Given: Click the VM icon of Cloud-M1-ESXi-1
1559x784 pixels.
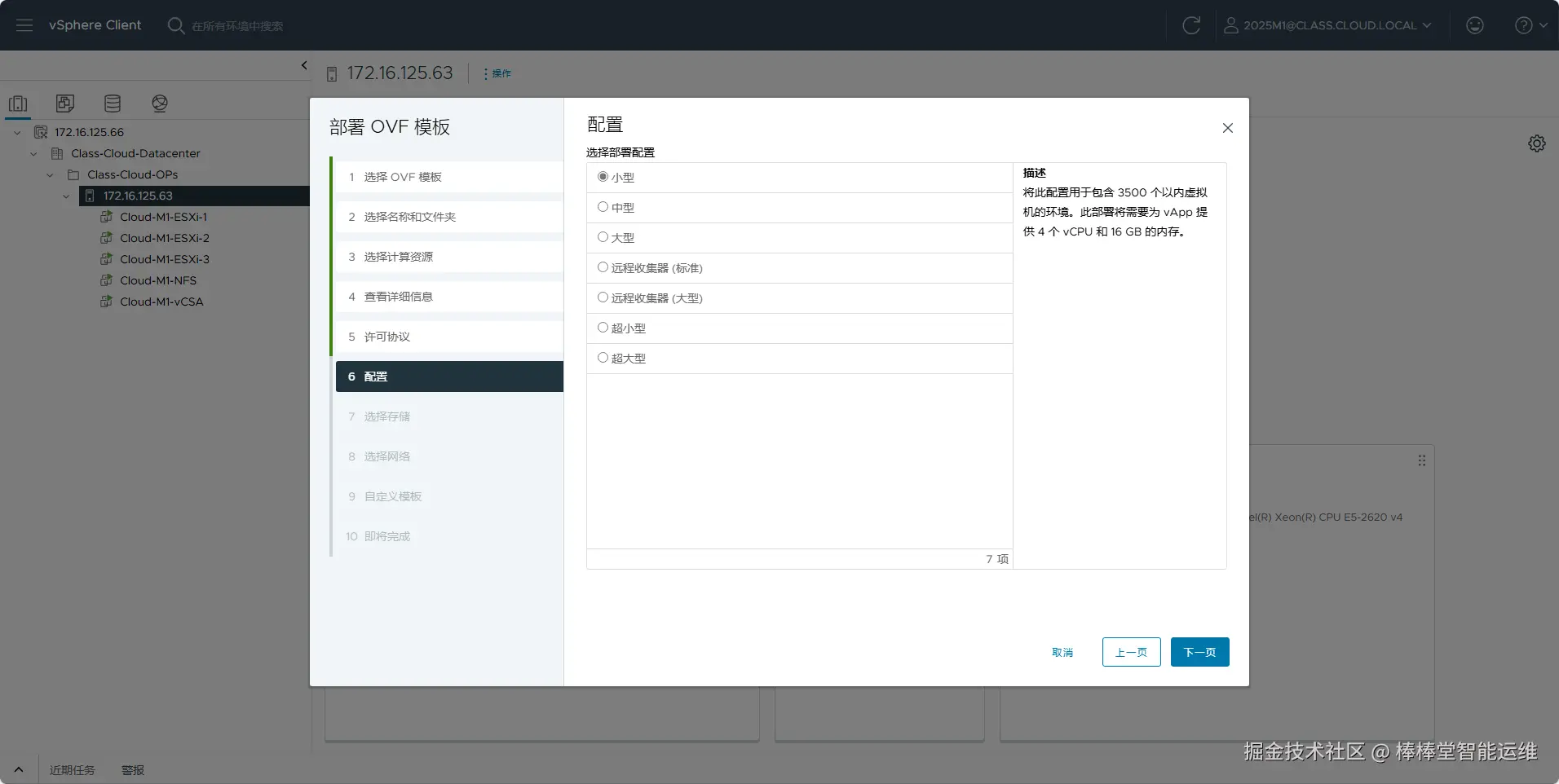Looking at the screenshot, I should pos(106,217).
